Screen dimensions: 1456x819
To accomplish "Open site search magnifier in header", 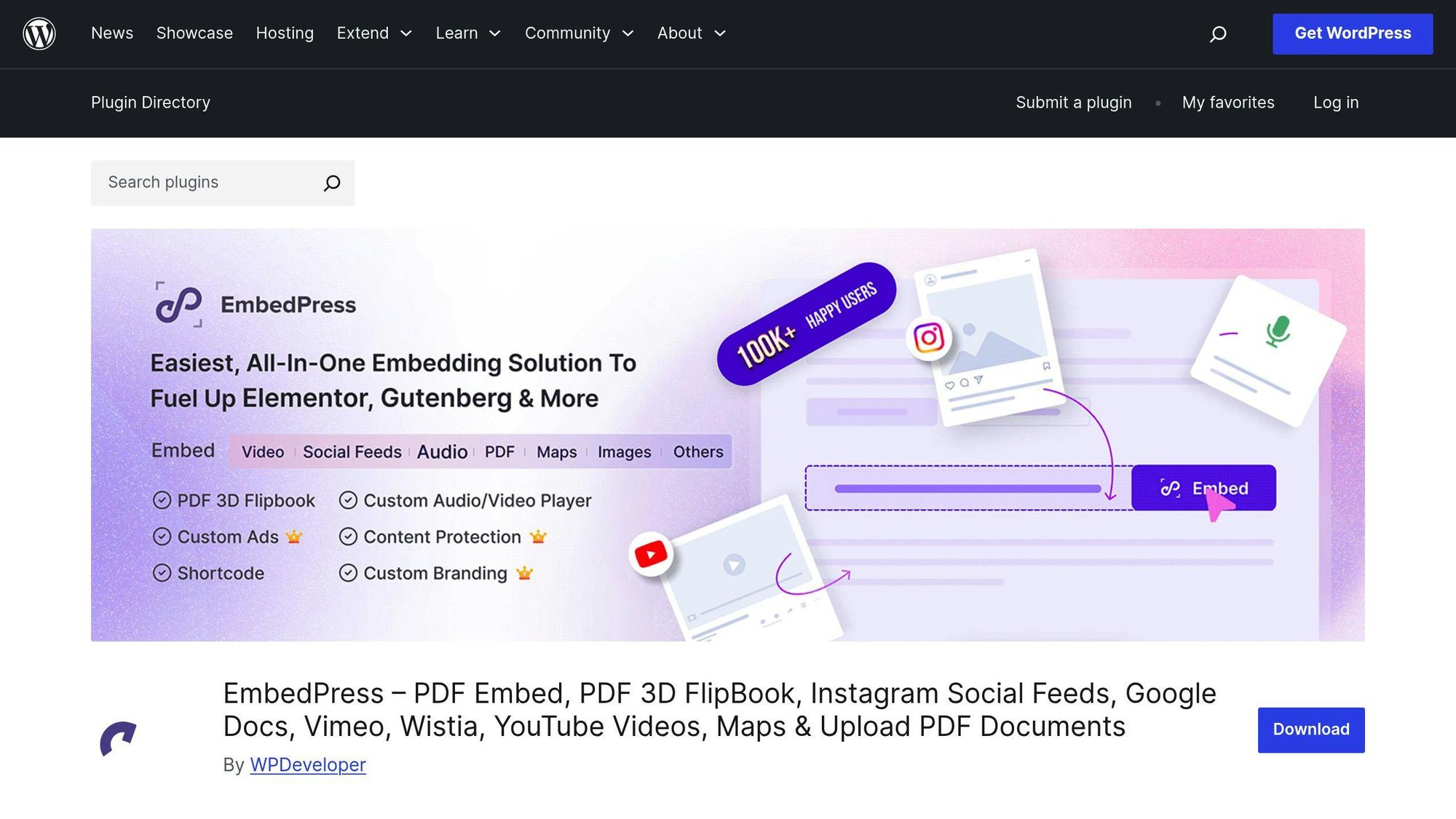I will (x=1218, y=34).
